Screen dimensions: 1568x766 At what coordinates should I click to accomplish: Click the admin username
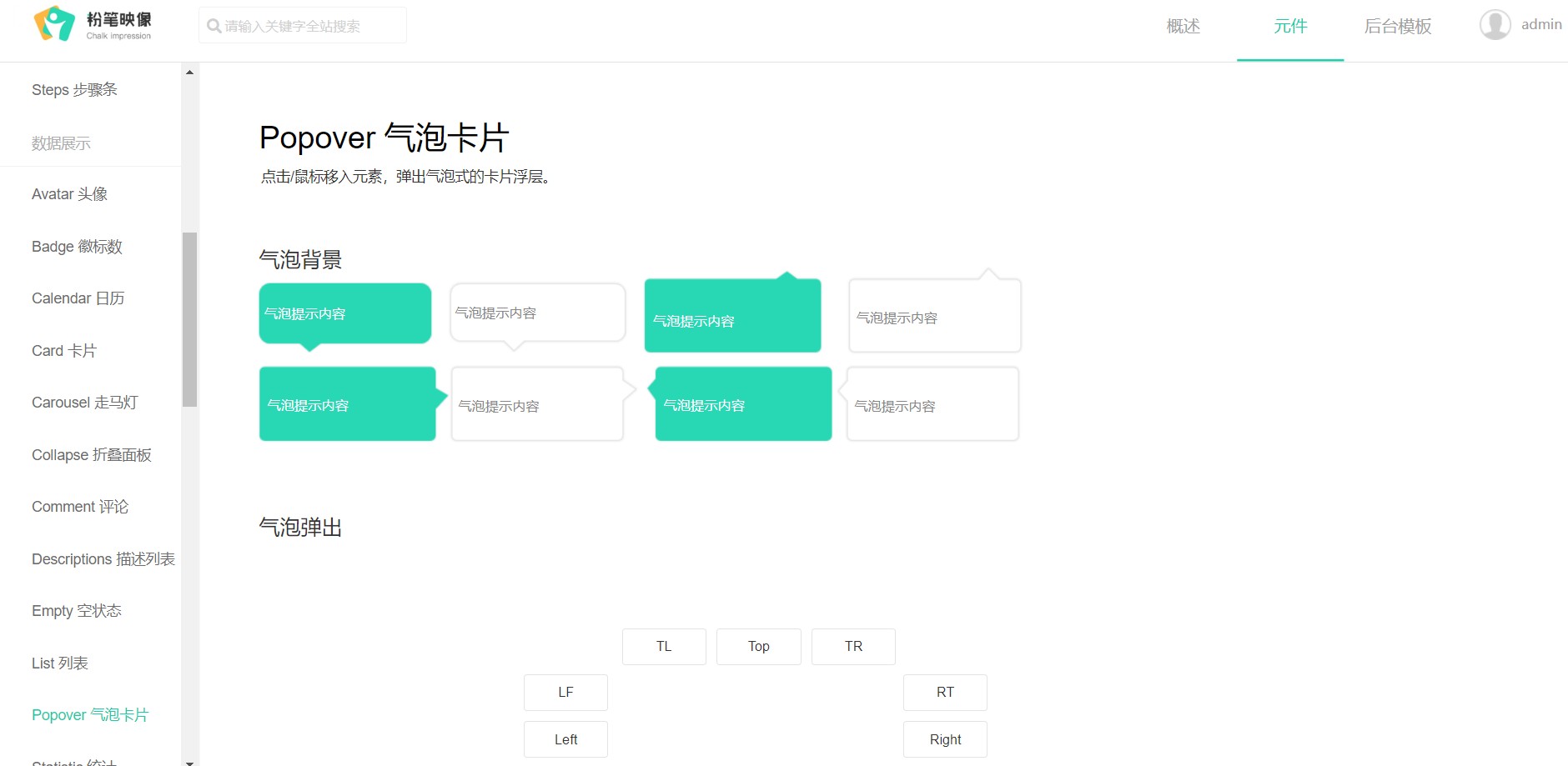click(1541, 25)
